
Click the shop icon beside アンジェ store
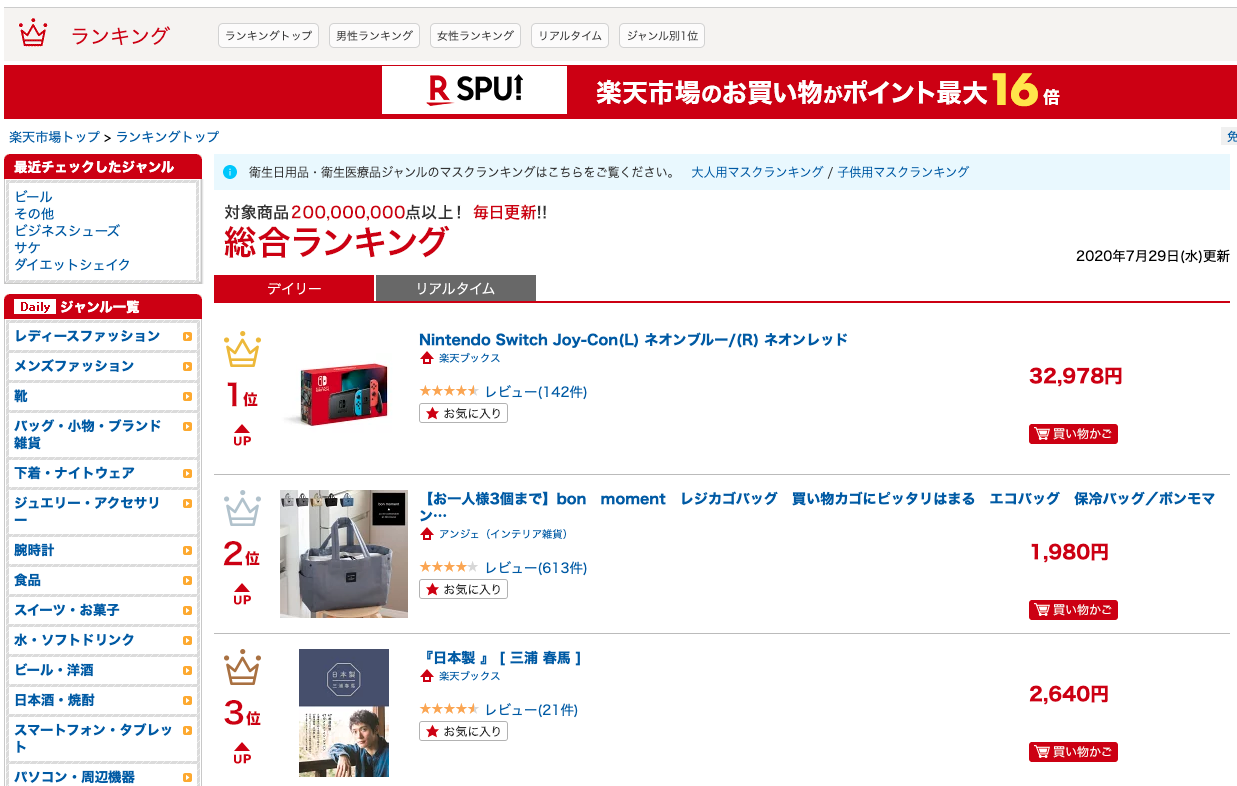(x=427, y=534)
